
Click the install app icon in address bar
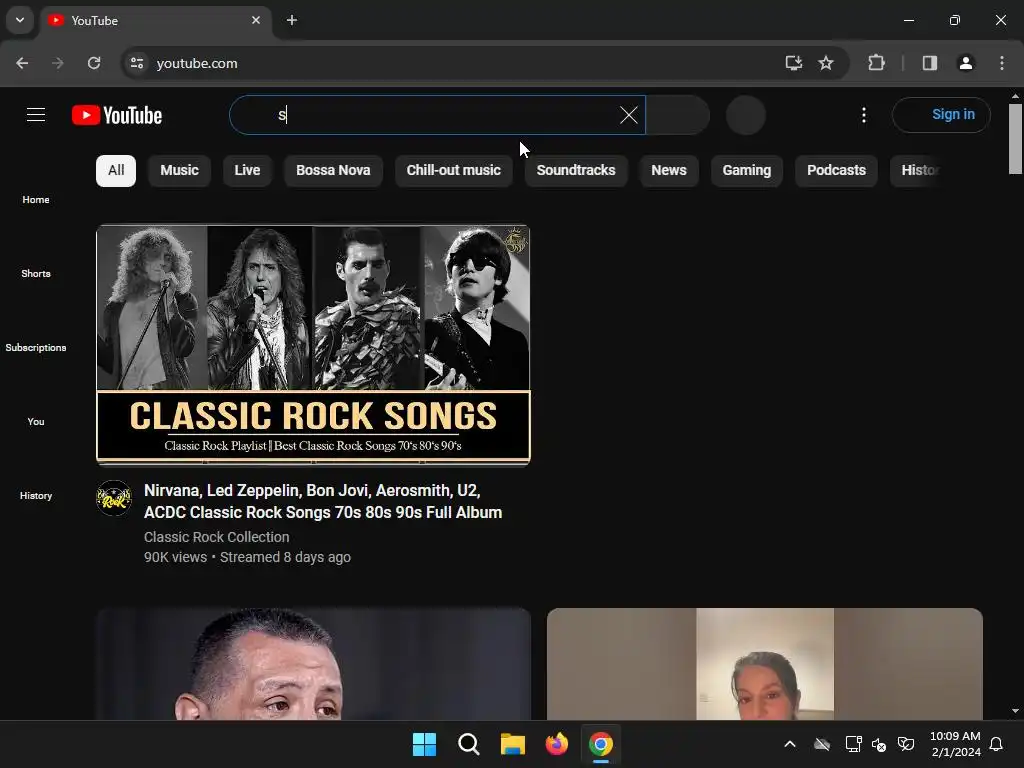793,63
